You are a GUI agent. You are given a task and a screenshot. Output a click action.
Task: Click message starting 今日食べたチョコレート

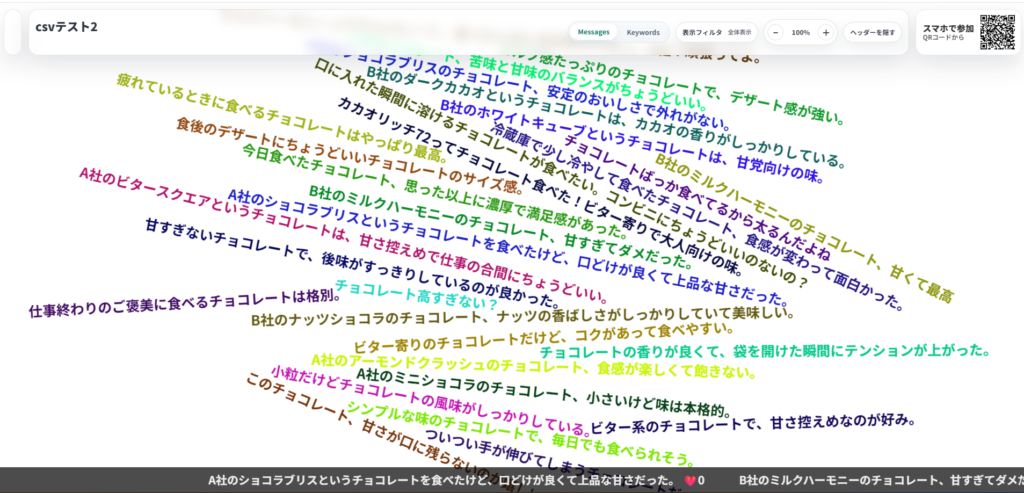point(435,190)
